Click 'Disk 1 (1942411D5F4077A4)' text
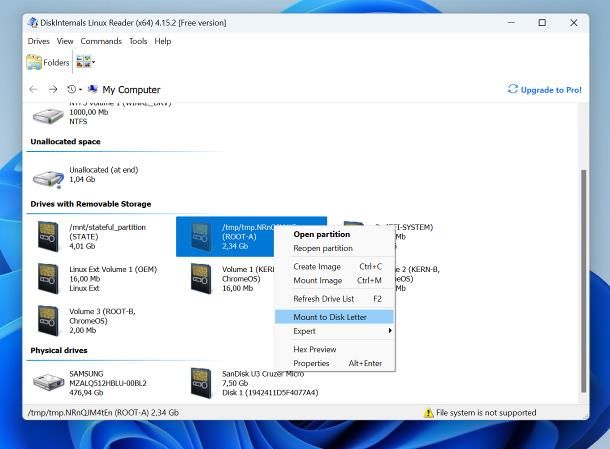This screenshot has height=449, width=610. [270, 393]
